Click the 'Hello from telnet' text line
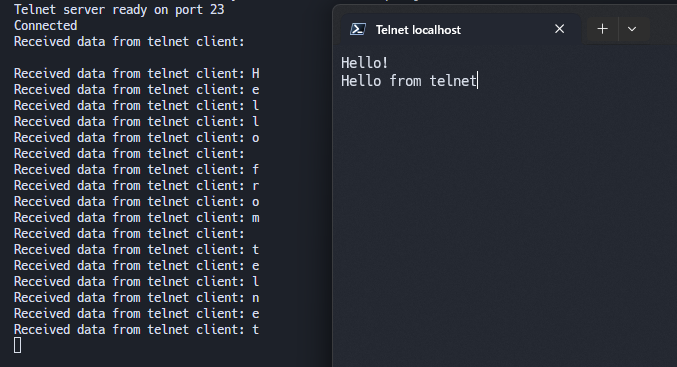Screen dimensions: 677x367 (x=408, y=81)
